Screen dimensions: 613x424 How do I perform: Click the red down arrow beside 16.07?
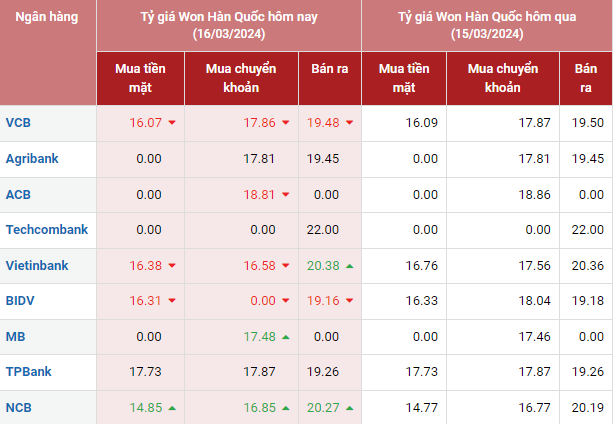(x=172, y=123)
